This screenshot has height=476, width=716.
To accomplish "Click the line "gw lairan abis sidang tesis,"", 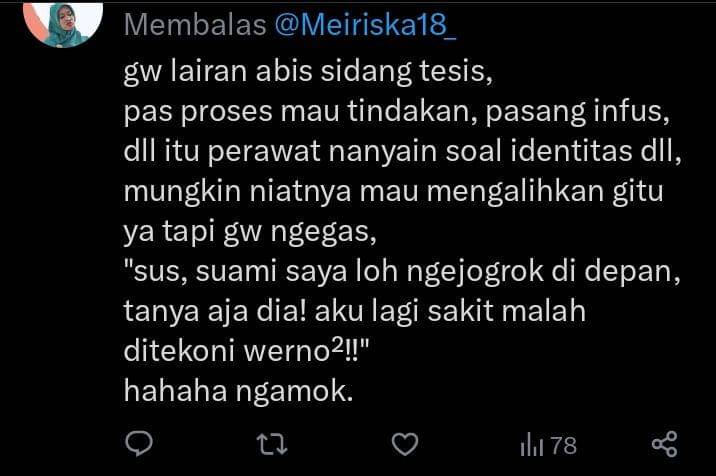I will [x=308, y=72].
